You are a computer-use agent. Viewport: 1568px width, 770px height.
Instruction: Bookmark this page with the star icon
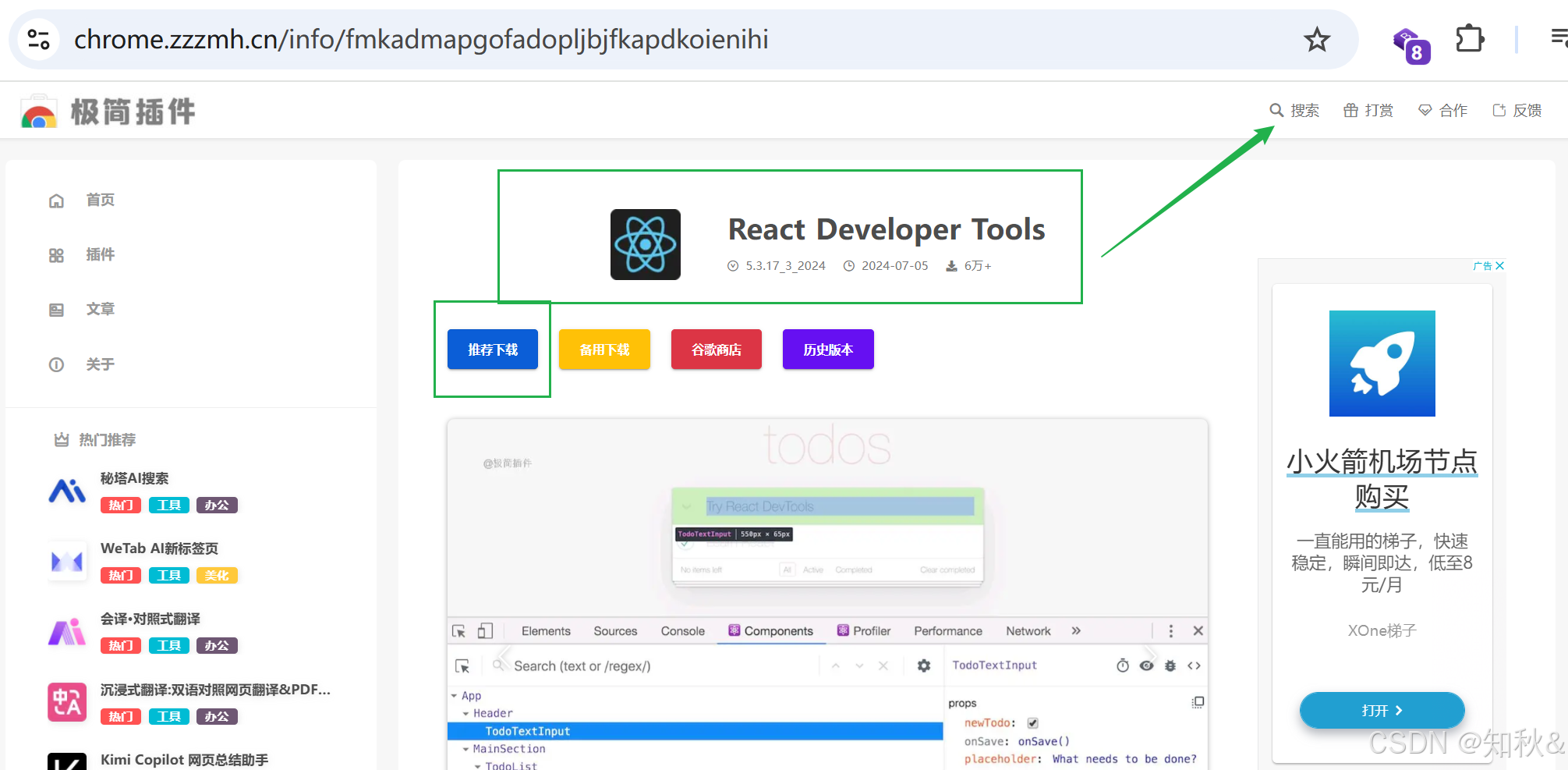(x=1317, y=39)
